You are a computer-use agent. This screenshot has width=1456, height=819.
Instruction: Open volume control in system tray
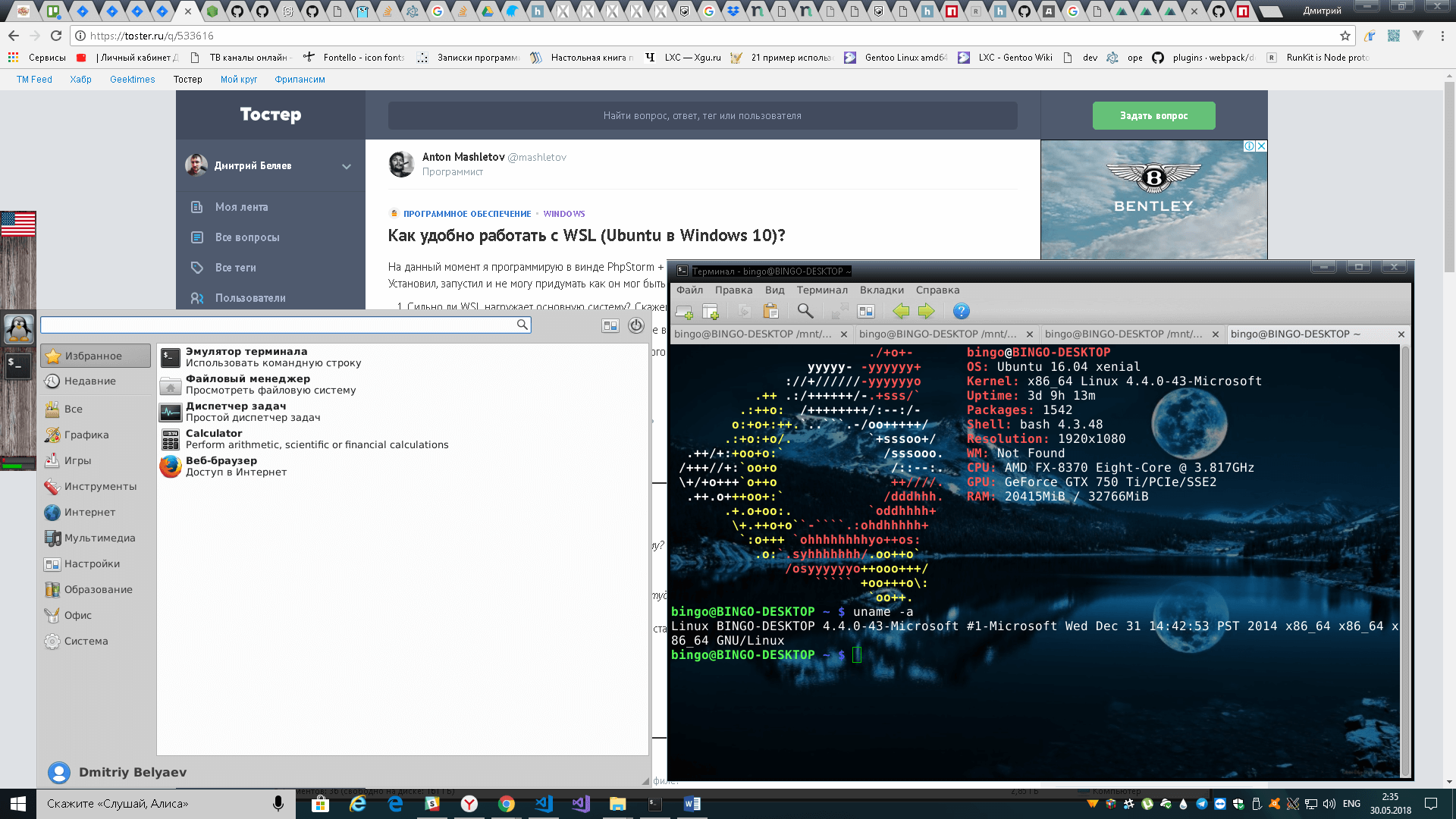1329,804
